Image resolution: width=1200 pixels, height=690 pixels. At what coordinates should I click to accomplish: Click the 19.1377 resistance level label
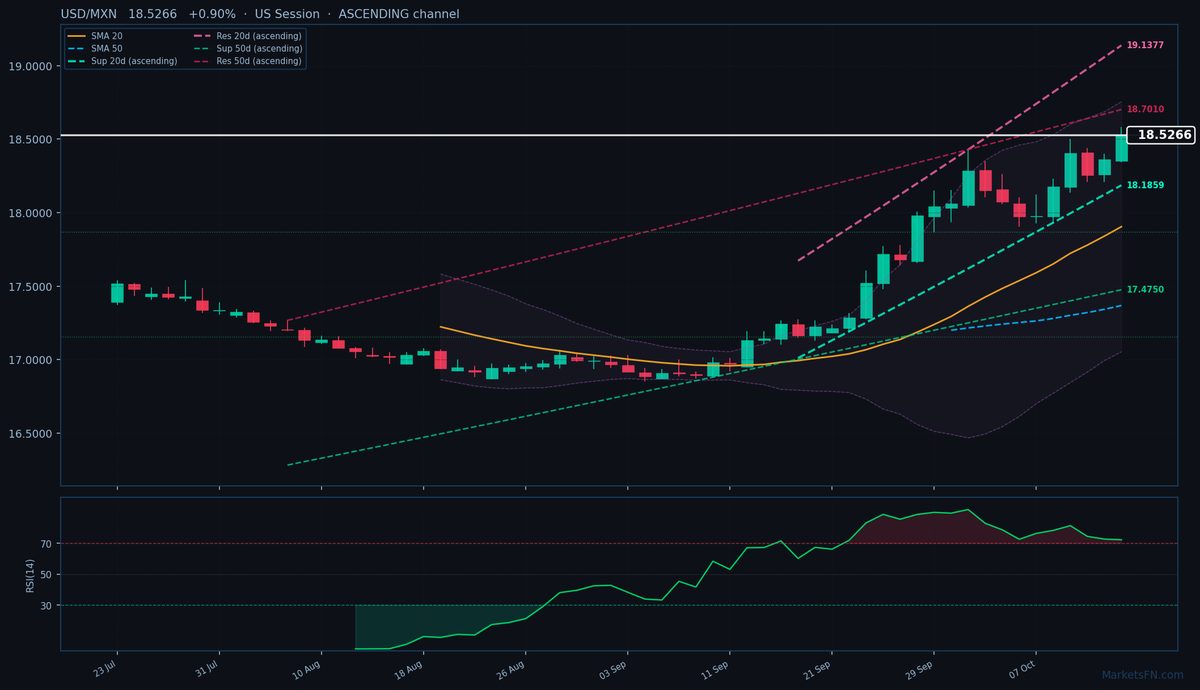tap(1145, 45)
